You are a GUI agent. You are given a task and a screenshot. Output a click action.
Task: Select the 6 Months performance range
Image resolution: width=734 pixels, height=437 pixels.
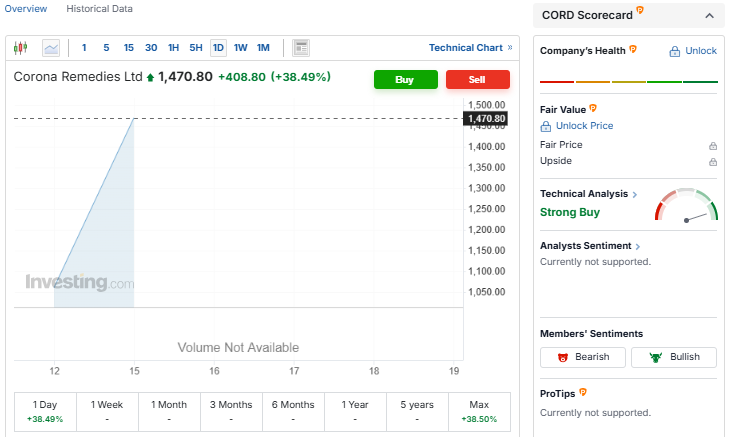293,411
